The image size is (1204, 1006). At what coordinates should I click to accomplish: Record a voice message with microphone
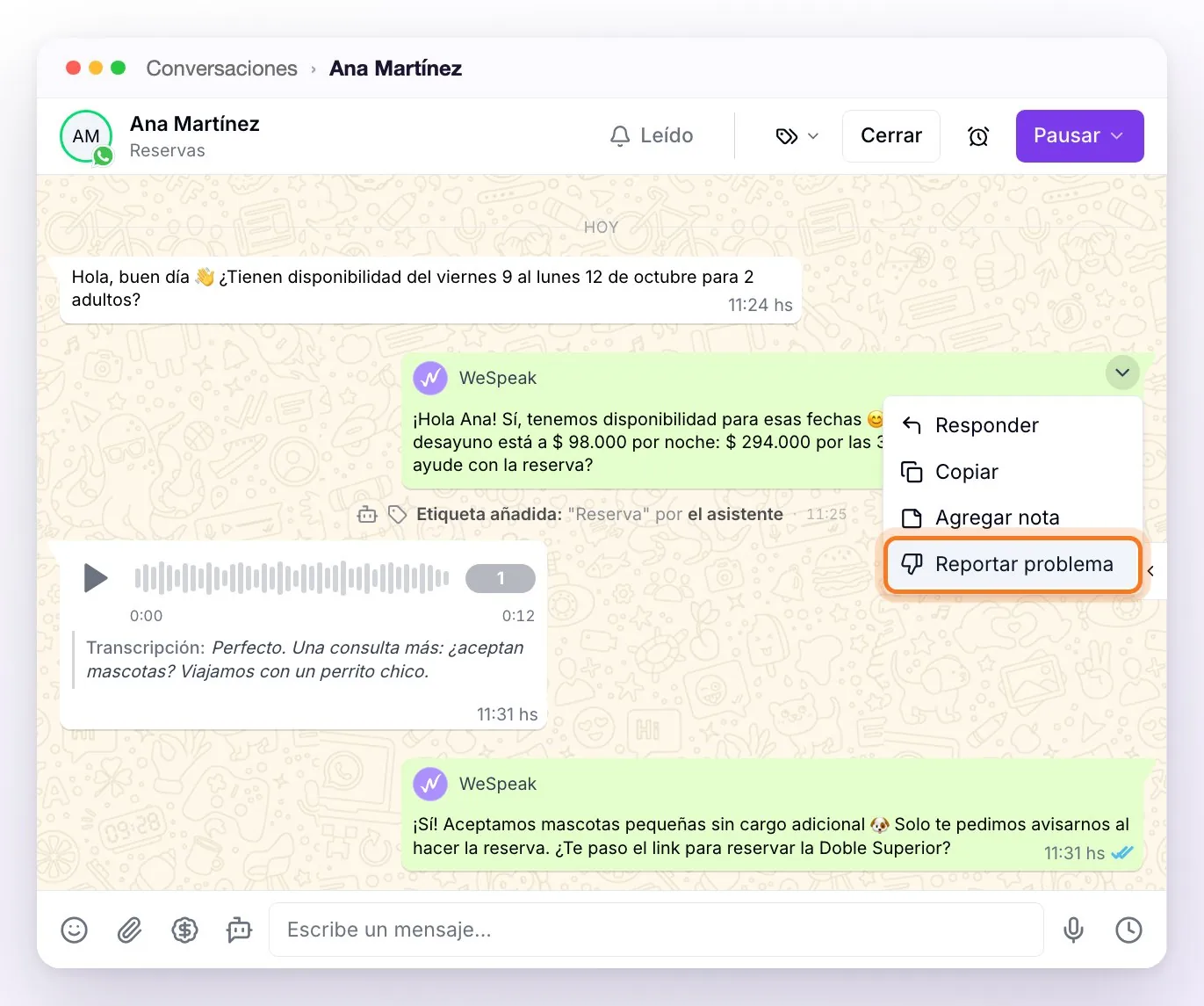[x=1073, y=930]
